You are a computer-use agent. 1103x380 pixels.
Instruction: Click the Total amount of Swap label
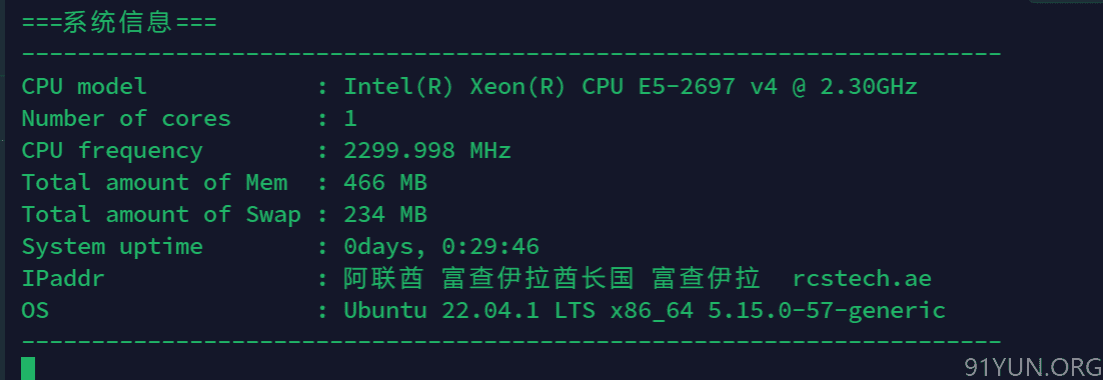pyautogui.click(x=161, y=215)
